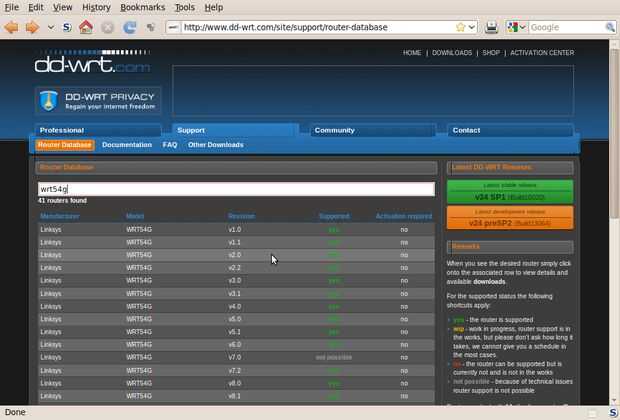The image size is (620, 420).
Task: Sort by the Revision column header
Action: click(x=242, y=216)
